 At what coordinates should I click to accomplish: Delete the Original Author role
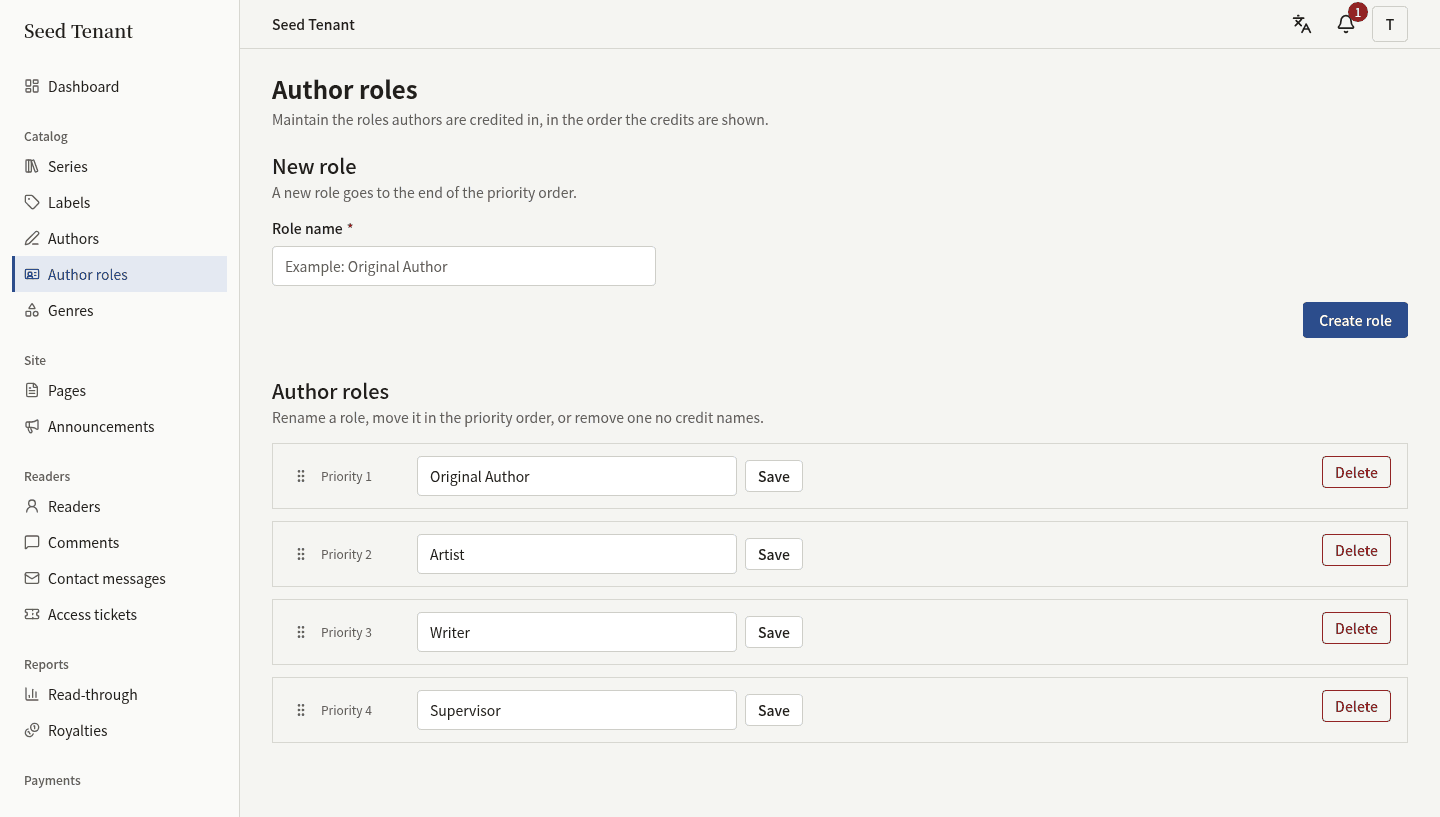click(1356, 472)
